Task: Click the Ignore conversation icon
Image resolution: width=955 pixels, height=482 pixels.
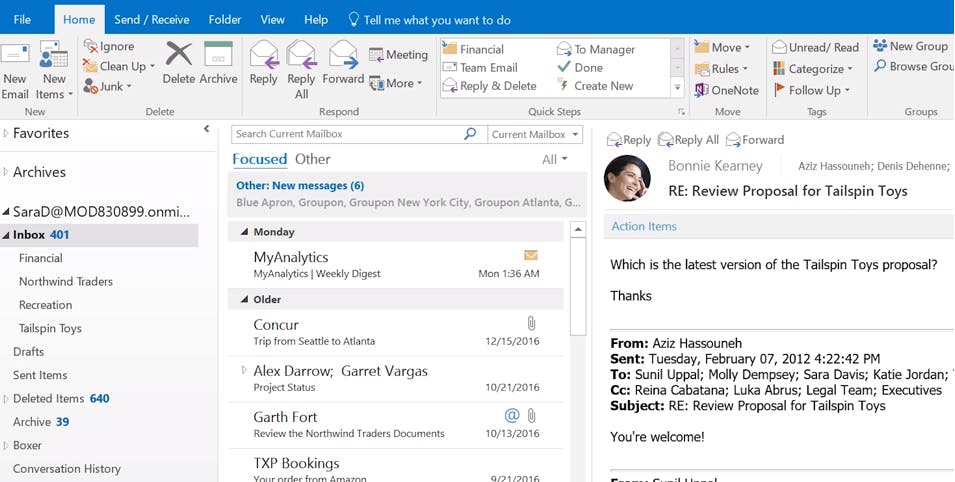Action: pos(91,46)
